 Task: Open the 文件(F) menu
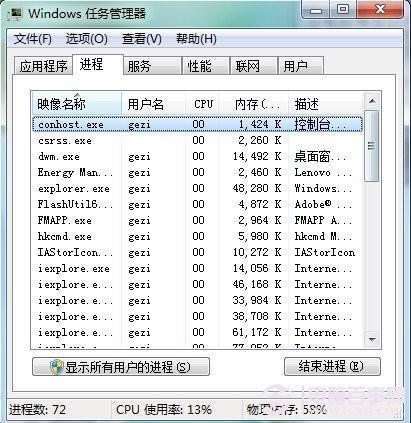point(33,39)
